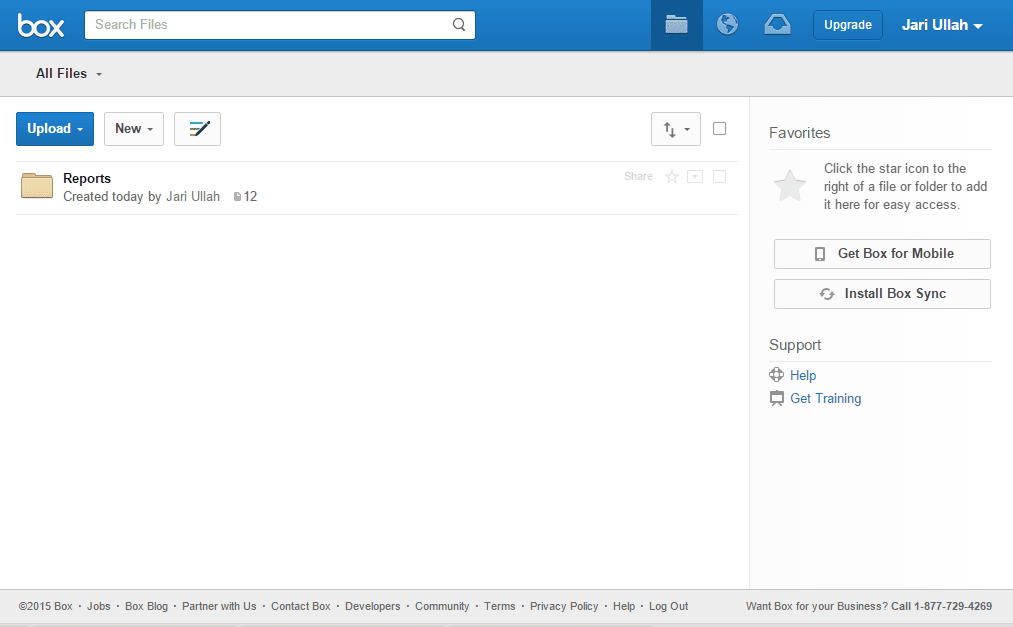Click the Get Training presentation icon

click(x=777, y=398)
